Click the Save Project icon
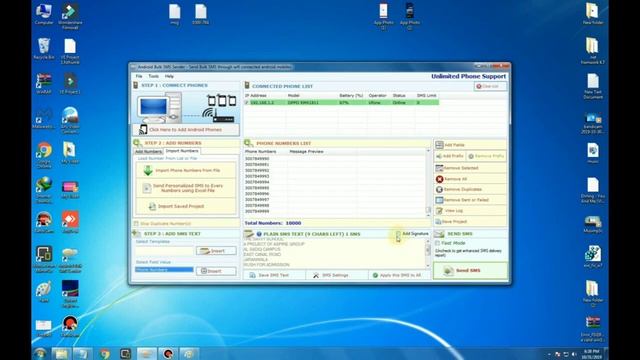 [x=438, y=221]
